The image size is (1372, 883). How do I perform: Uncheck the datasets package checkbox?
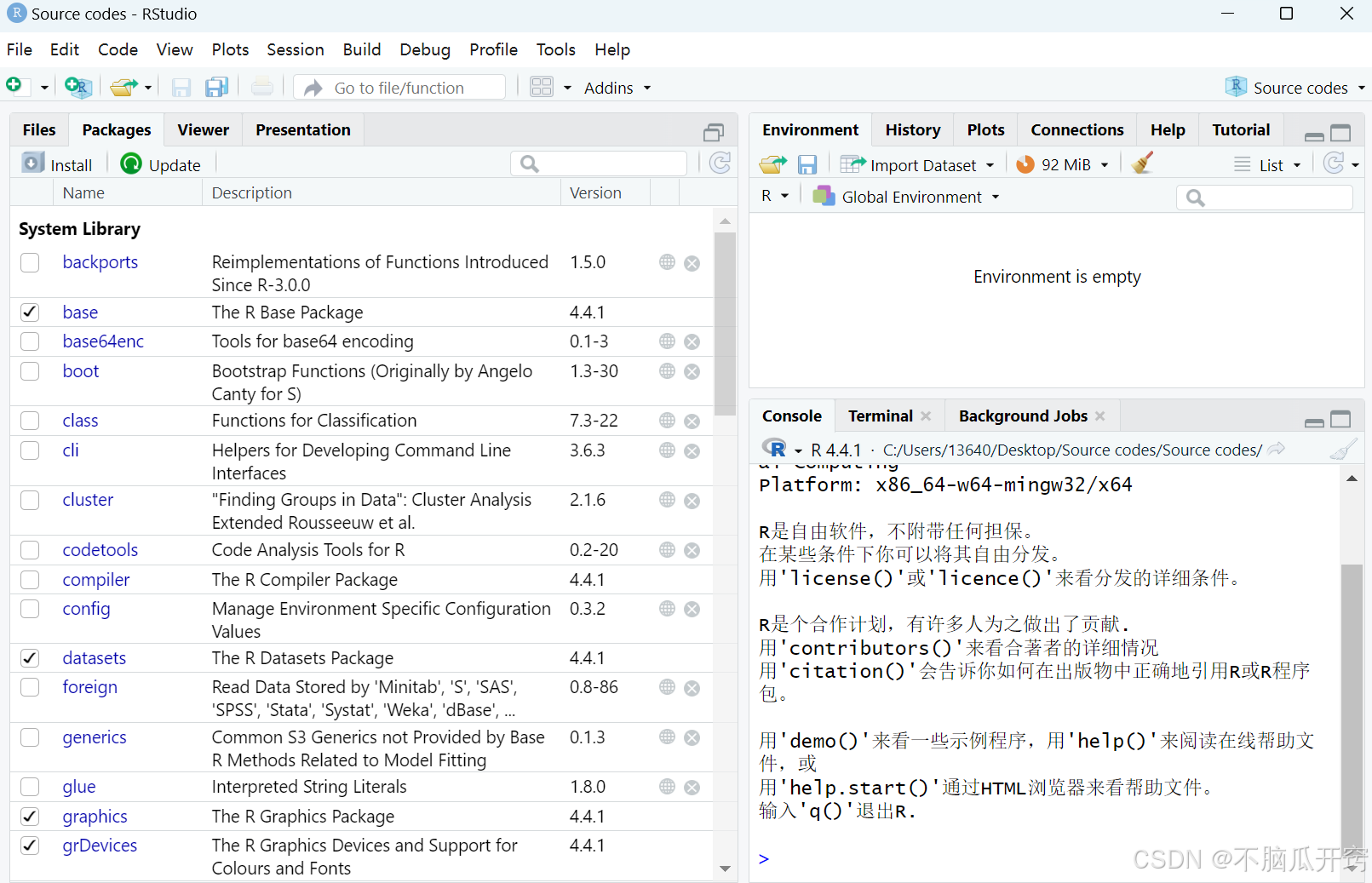pyautogui.click(x=30, y=658)
